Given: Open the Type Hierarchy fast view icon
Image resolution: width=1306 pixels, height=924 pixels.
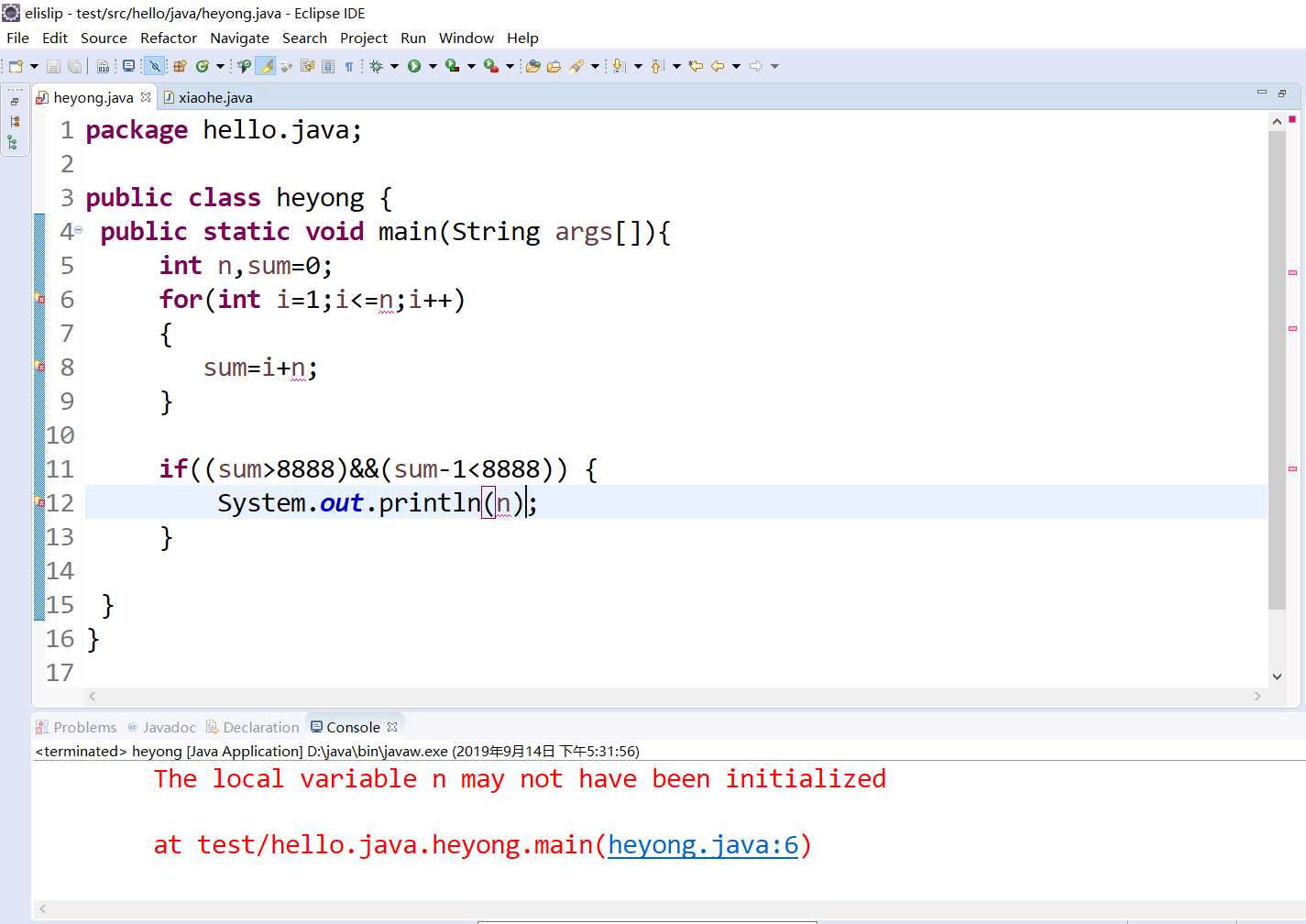Looking at the screenshot, I should pos(13,143).
